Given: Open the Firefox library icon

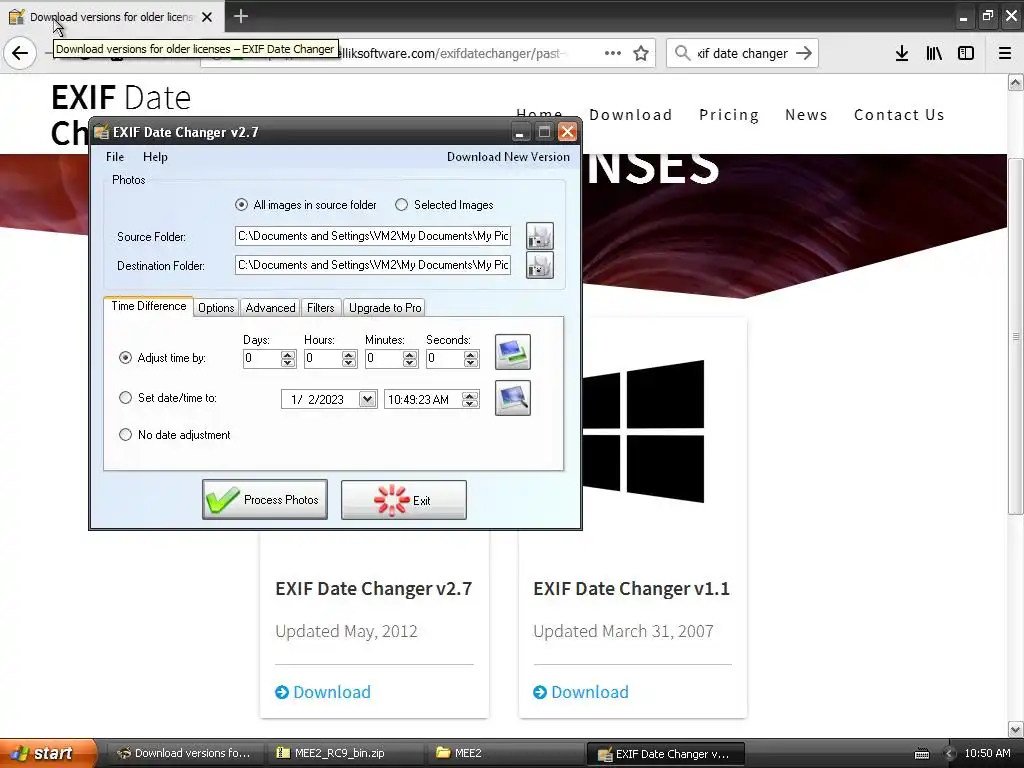Looking at the screenshot, I should click(934, 53).
